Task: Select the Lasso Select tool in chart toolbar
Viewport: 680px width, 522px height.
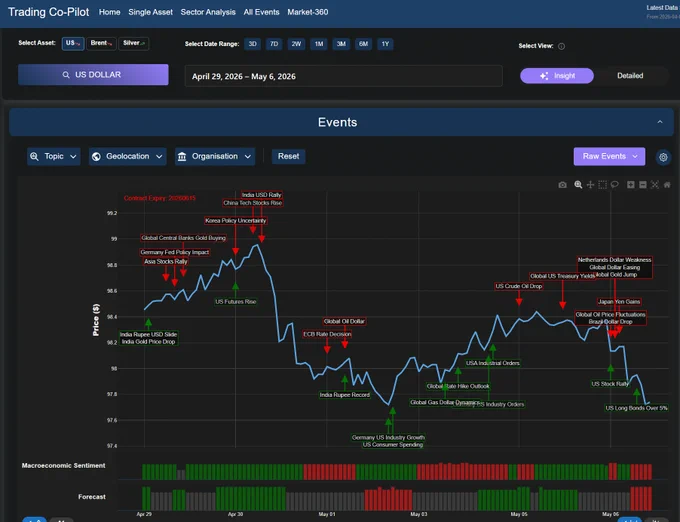Action: click(x=615, y=185)
